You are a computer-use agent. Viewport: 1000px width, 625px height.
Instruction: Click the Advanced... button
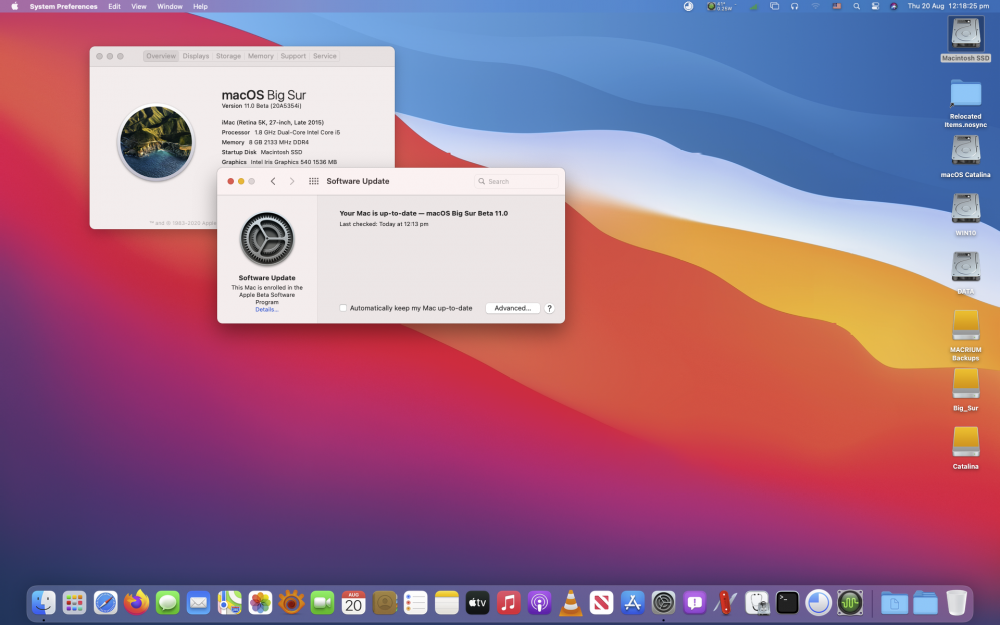pos(513,308)
